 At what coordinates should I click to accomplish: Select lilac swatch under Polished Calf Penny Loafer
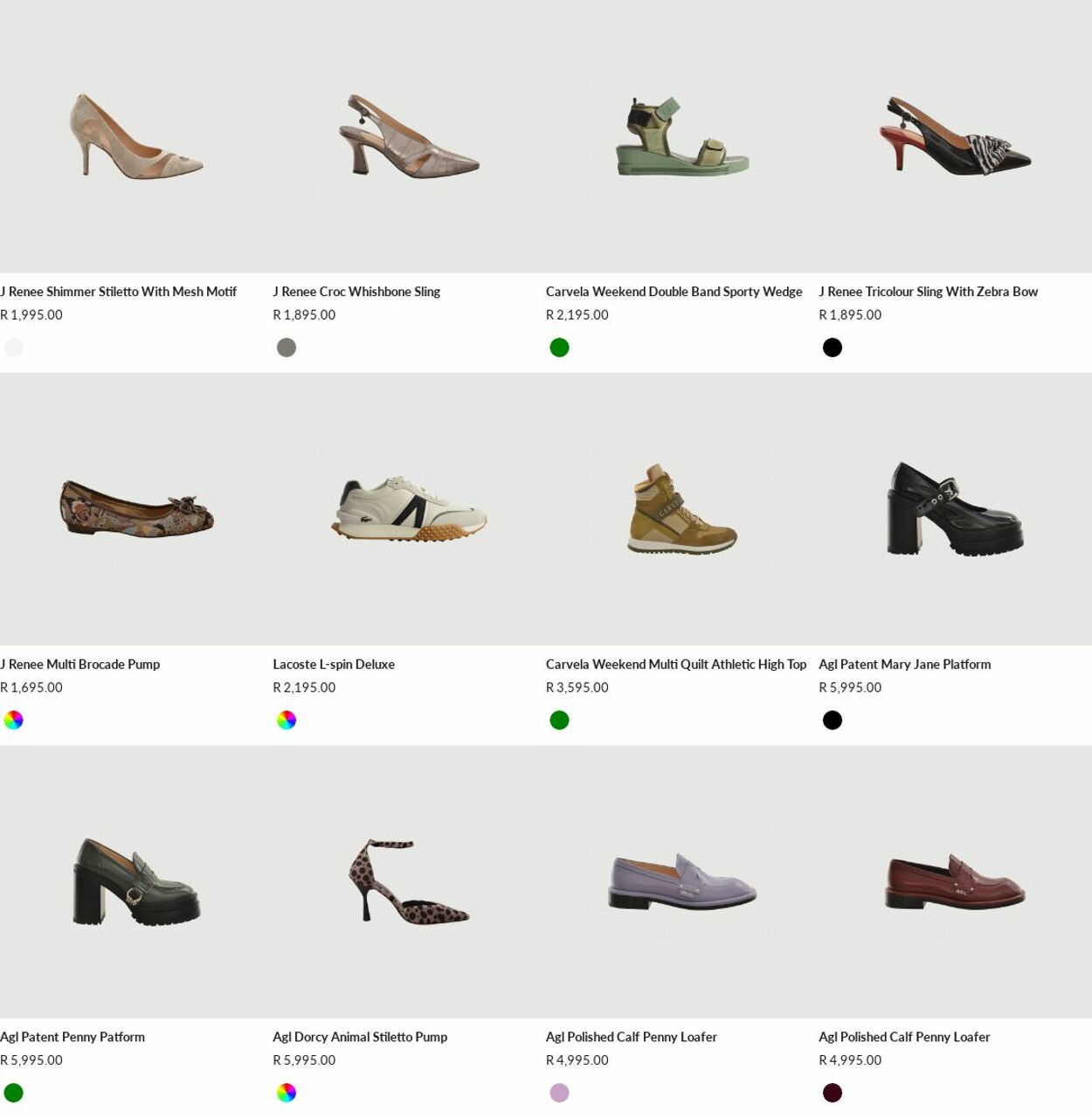[x=559, y=1093]
